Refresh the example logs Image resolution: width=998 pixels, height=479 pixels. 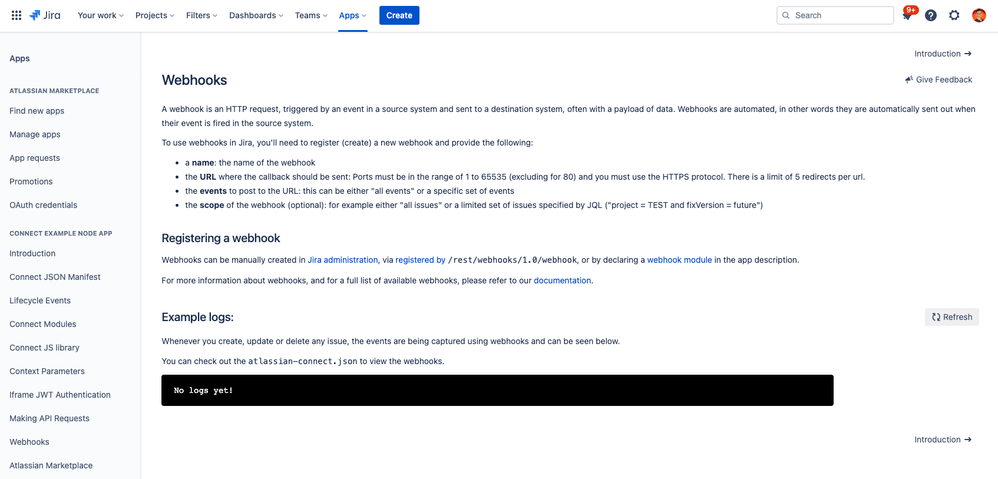[952, 317]
